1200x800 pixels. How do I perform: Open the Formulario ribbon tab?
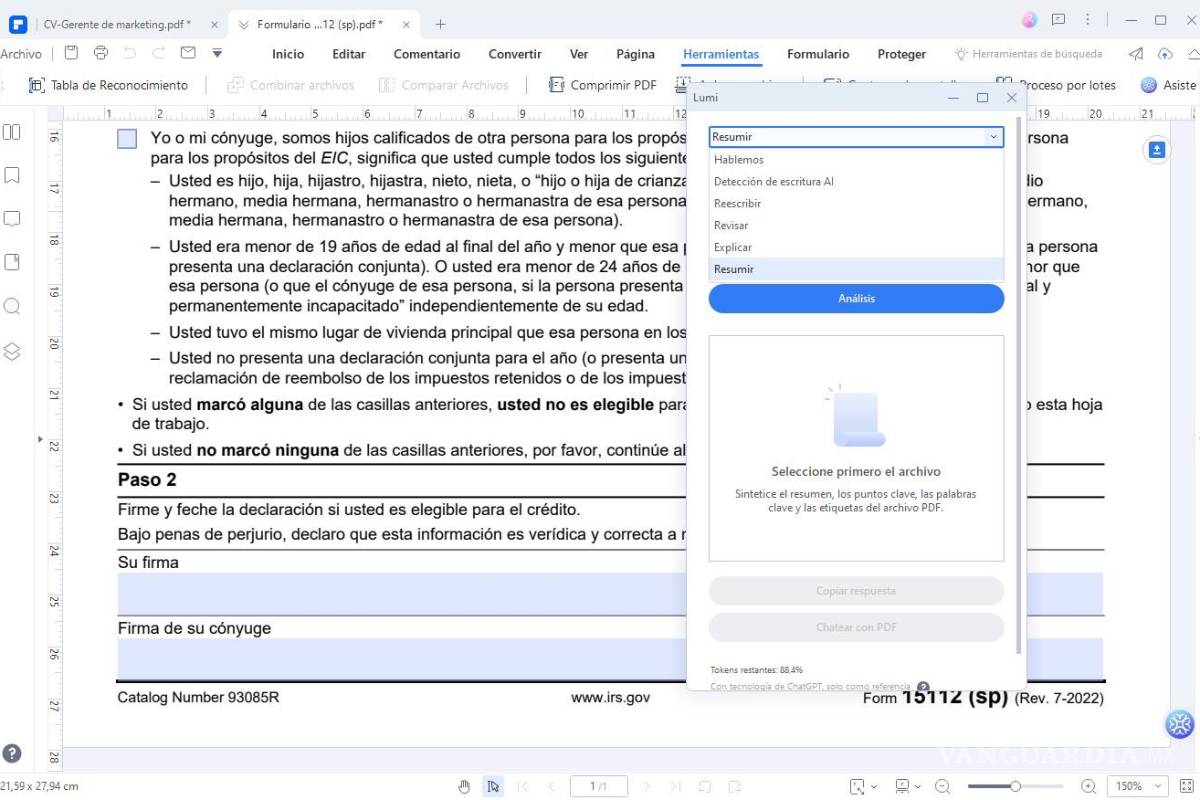[818, 53]
